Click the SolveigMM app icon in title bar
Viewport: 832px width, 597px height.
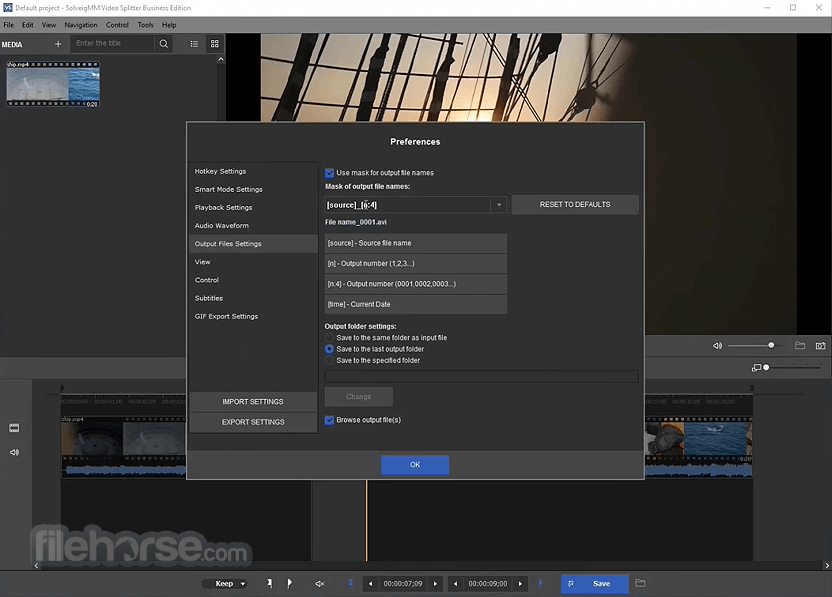pos(7,7)
